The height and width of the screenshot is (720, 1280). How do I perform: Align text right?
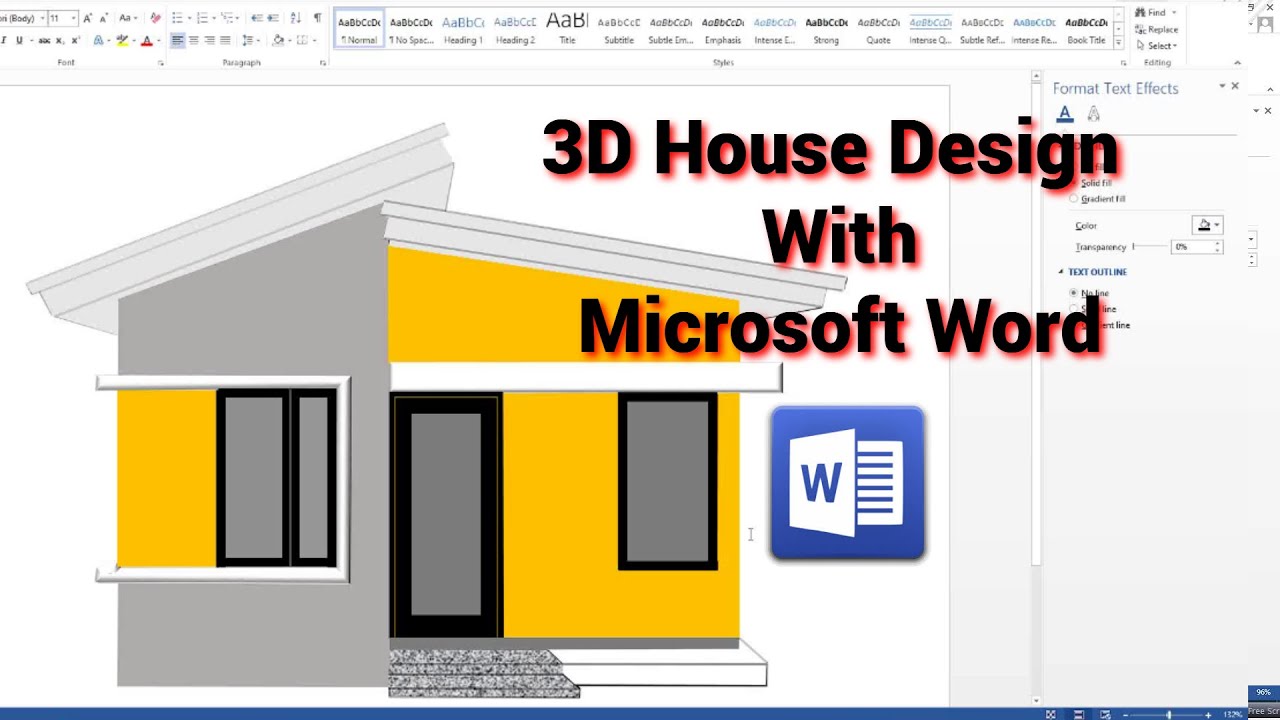point(209,41)
